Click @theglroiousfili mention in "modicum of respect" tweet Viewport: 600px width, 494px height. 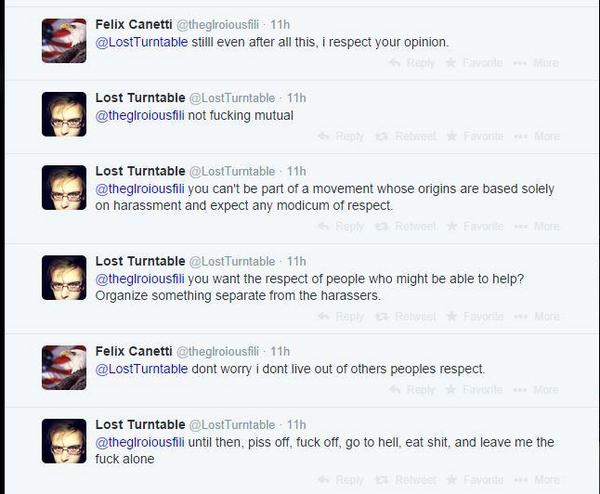pyautogui.click(x=139, y=189)
